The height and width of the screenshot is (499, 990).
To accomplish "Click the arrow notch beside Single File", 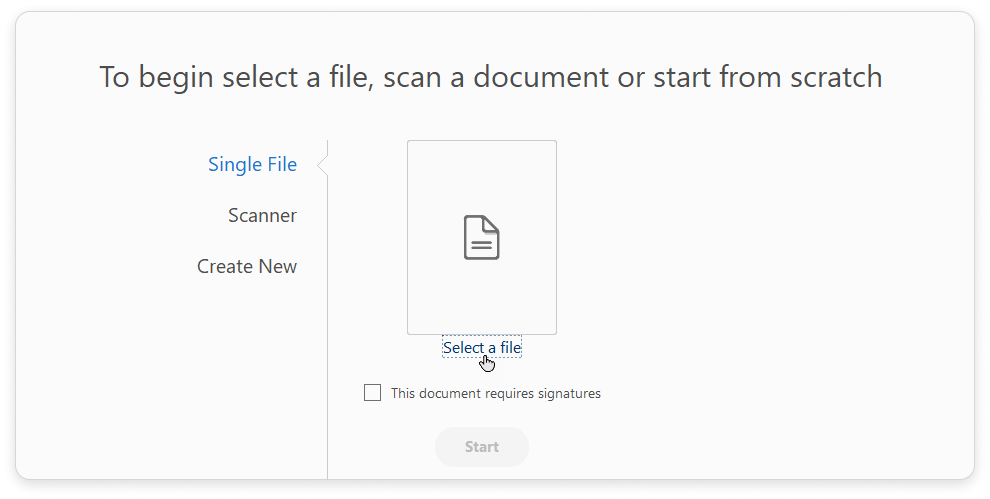I will [323, 165].
